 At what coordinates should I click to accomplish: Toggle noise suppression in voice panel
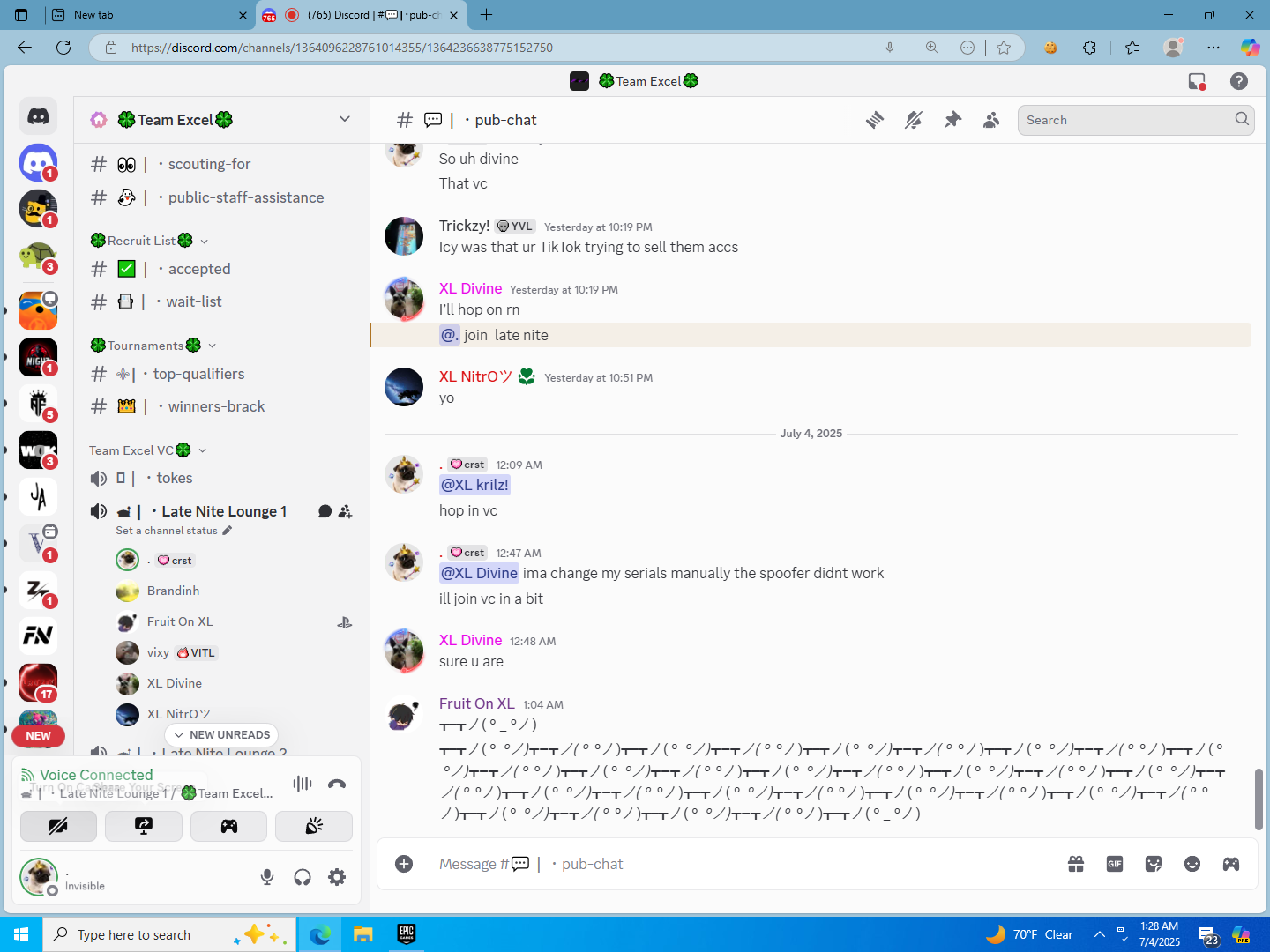coord(303,784)
